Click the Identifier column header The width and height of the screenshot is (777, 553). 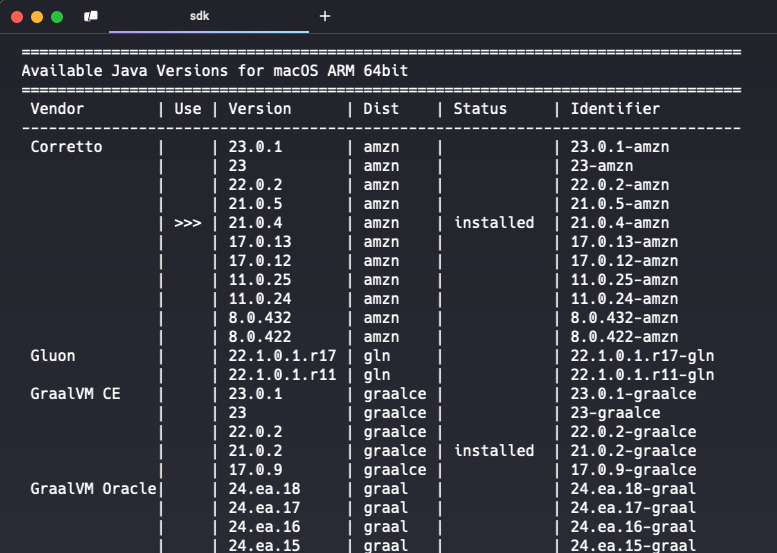[615, 109]
